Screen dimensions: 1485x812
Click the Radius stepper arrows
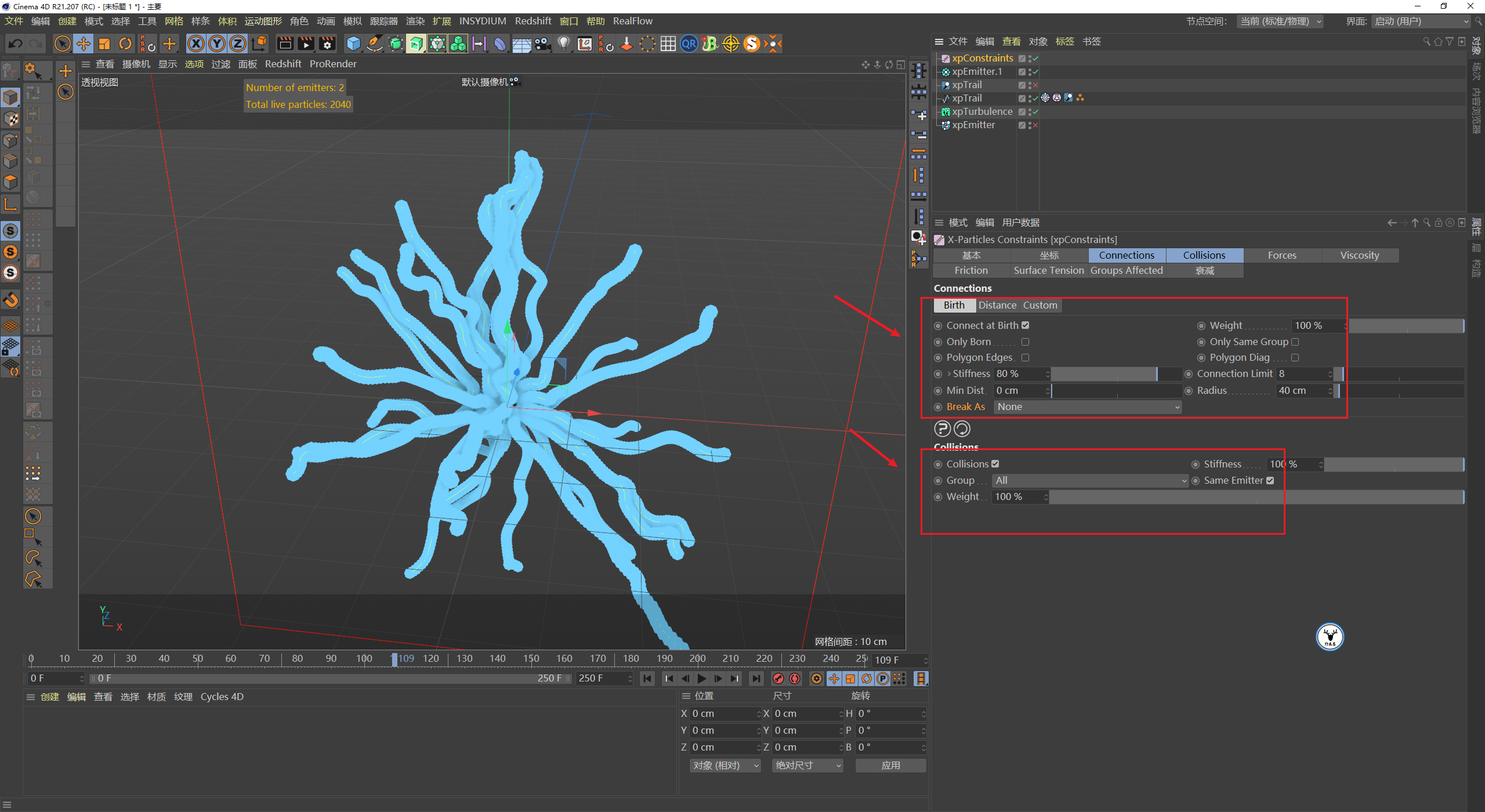click(x=1330, y=391)
